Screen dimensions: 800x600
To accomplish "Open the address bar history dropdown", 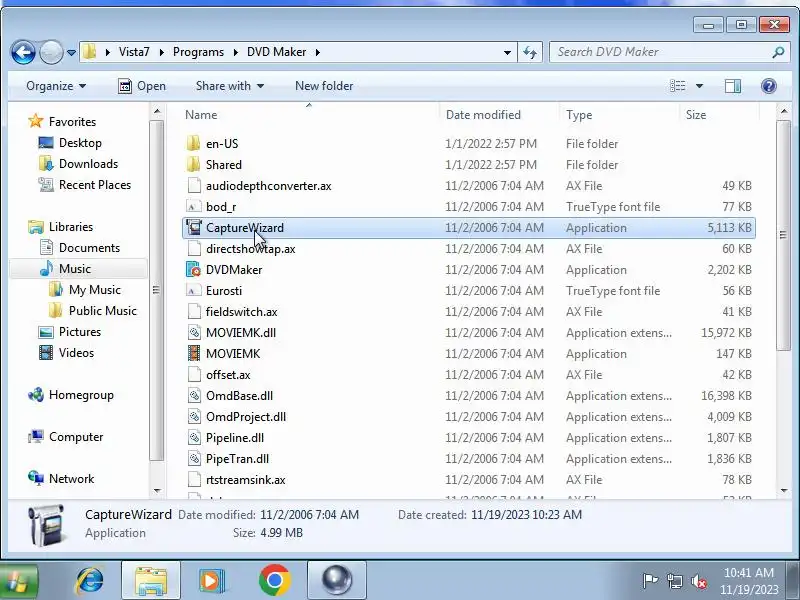I will pos(507,53).
